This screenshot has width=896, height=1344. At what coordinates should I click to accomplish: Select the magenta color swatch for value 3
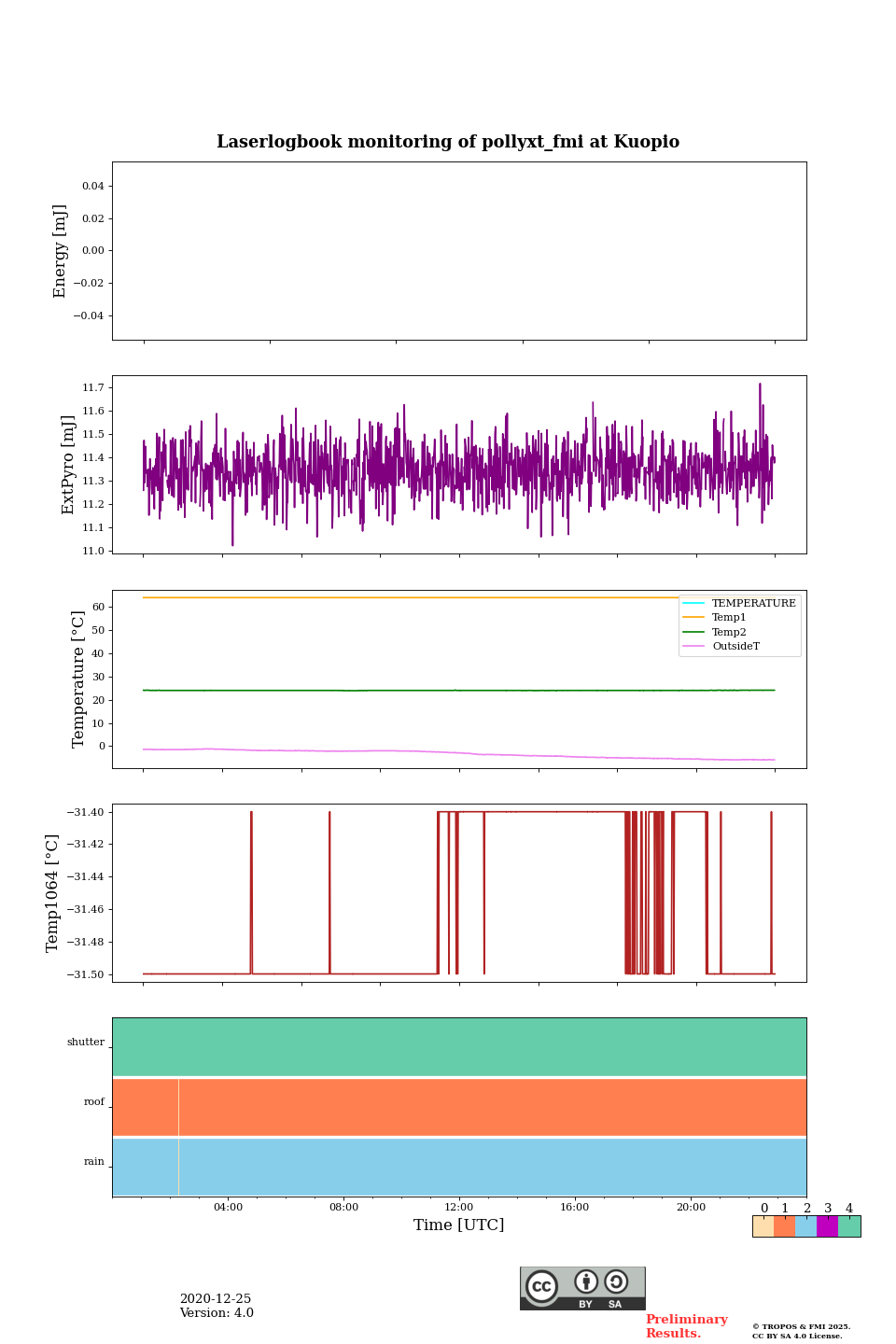[827, 1226]
